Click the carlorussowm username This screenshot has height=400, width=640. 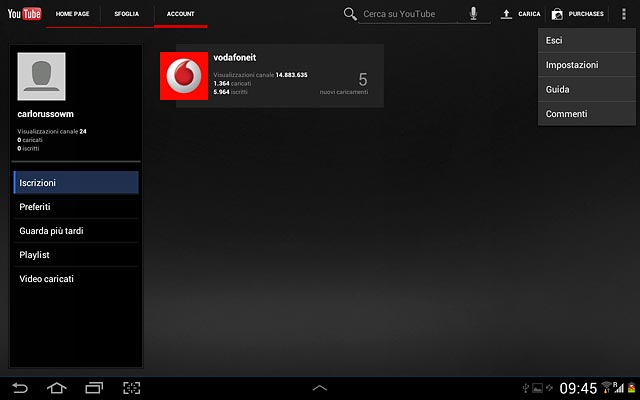[x=45, y=114]
